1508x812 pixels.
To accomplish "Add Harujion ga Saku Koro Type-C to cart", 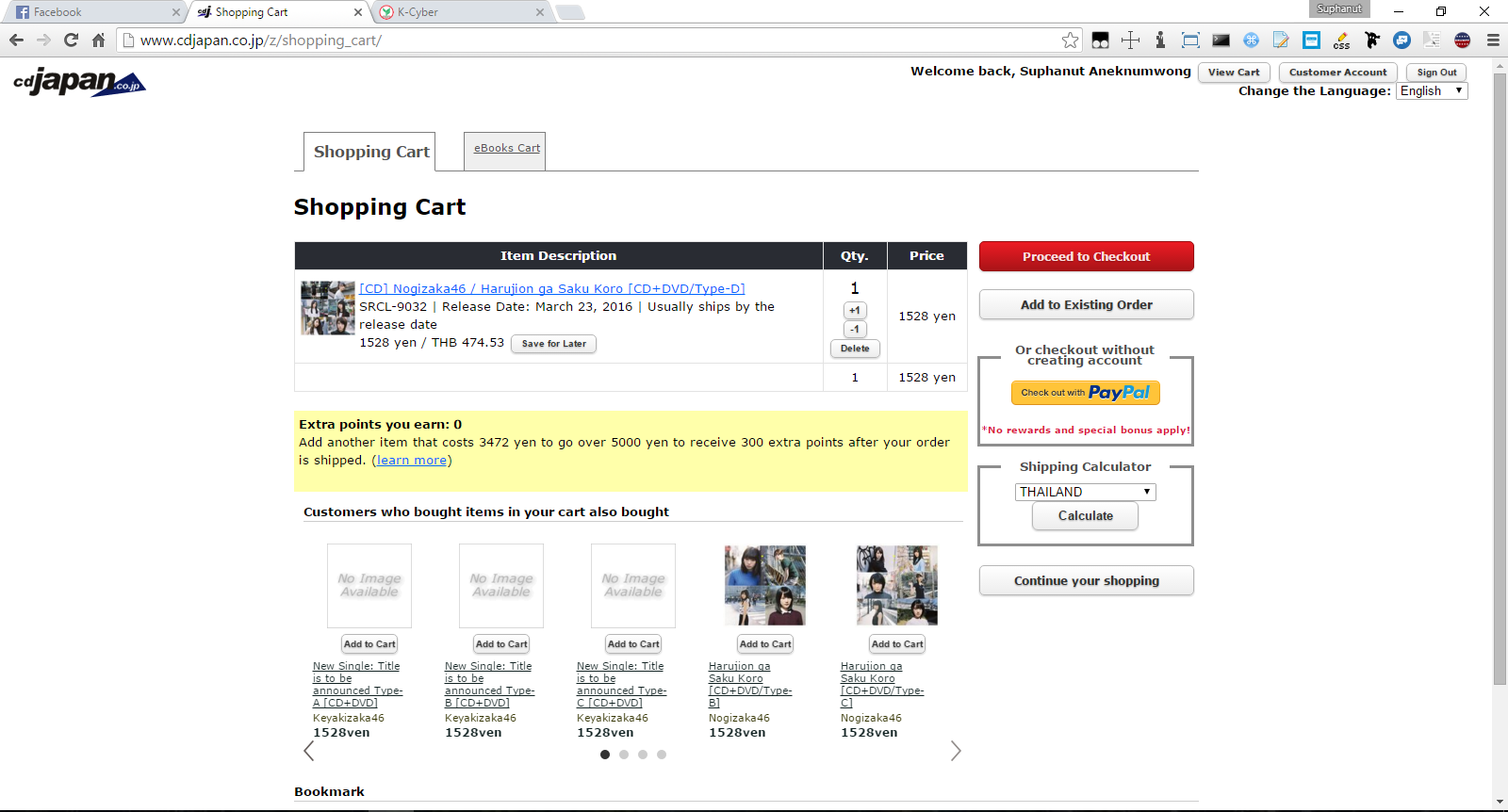I will (x=897, y=644).
